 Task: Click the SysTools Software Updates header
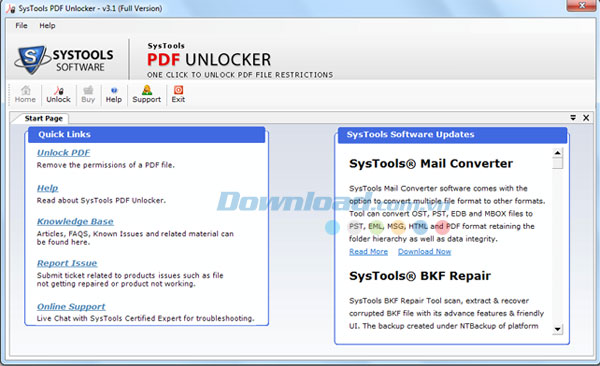(452, 135)
